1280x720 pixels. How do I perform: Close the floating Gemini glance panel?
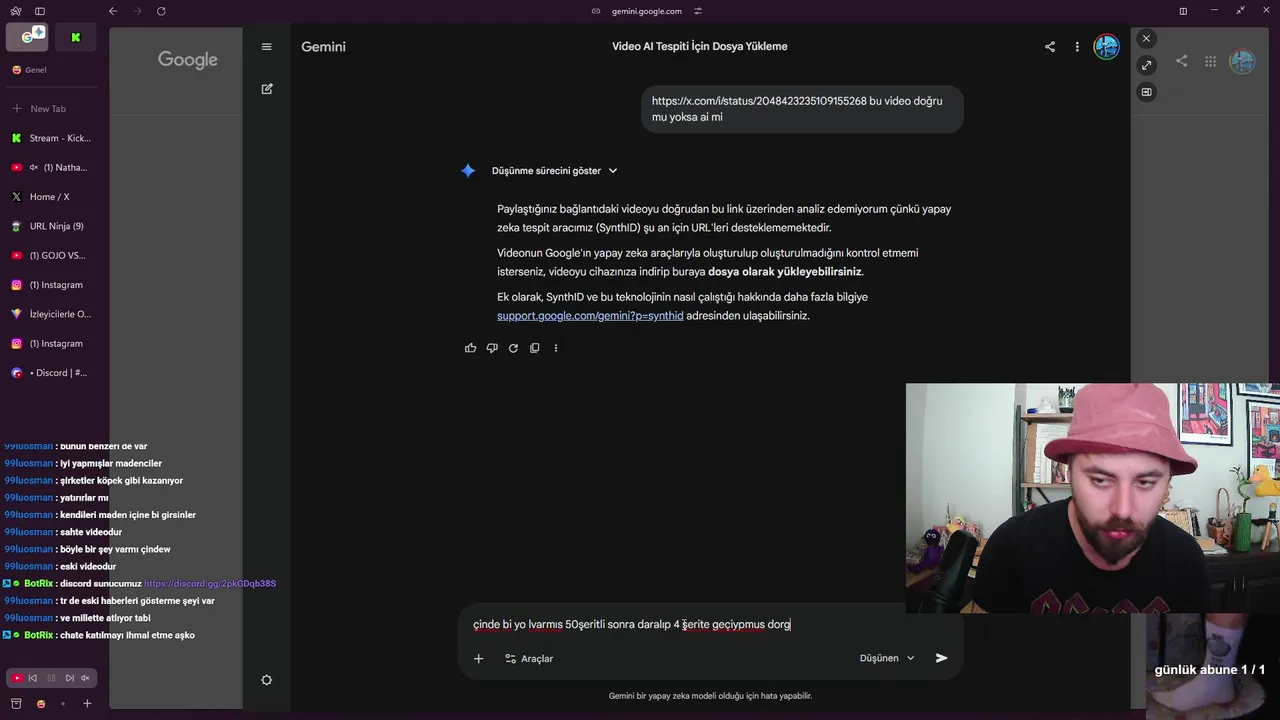(x=1146, y=38)
